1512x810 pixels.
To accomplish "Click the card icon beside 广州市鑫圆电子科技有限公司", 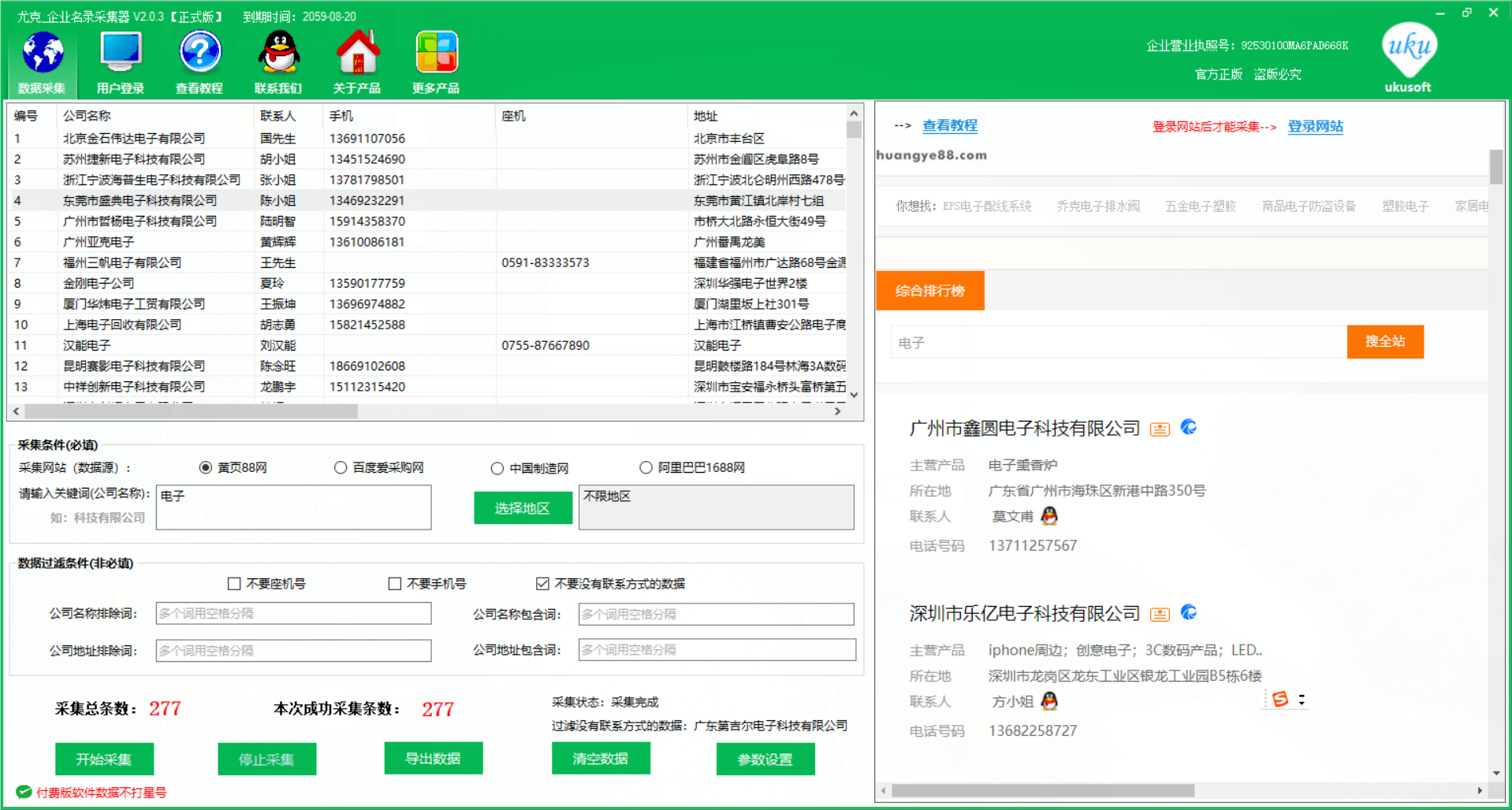I will (x=1160, y=429).
